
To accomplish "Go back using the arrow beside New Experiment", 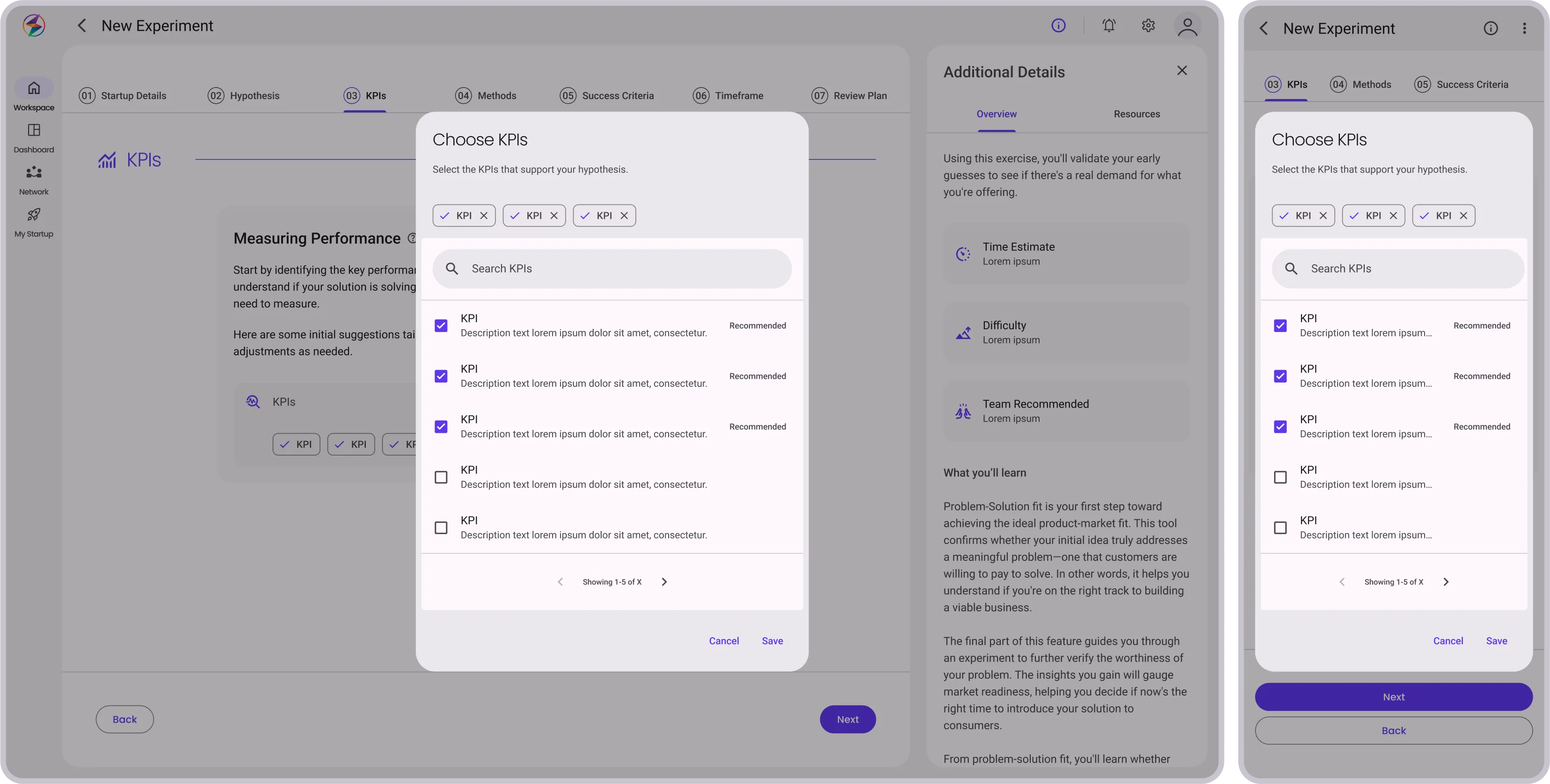I will point(82,26).
